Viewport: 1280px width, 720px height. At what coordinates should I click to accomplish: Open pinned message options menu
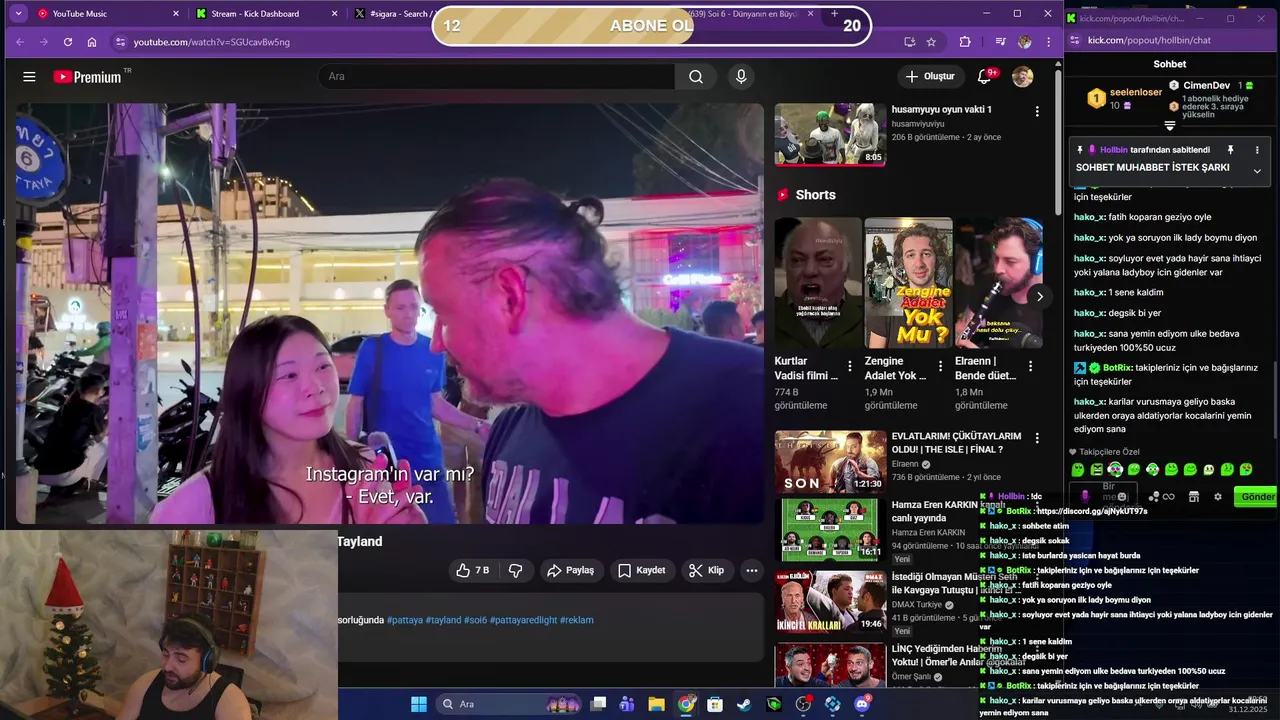(x=1257, y=150)
